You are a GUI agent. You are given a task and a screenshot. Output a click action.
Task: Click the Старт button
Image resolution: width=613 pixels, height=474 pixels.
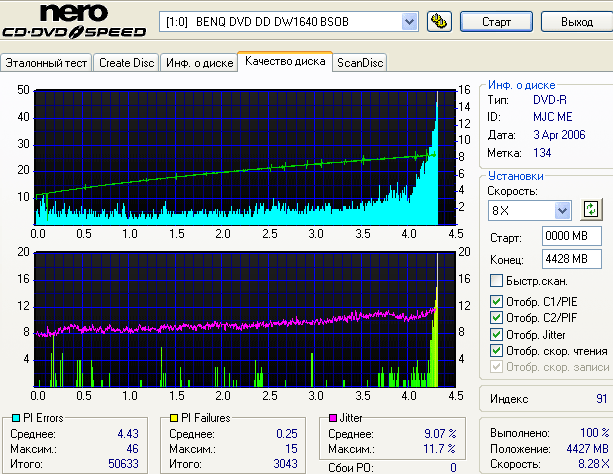pos(496,22)
